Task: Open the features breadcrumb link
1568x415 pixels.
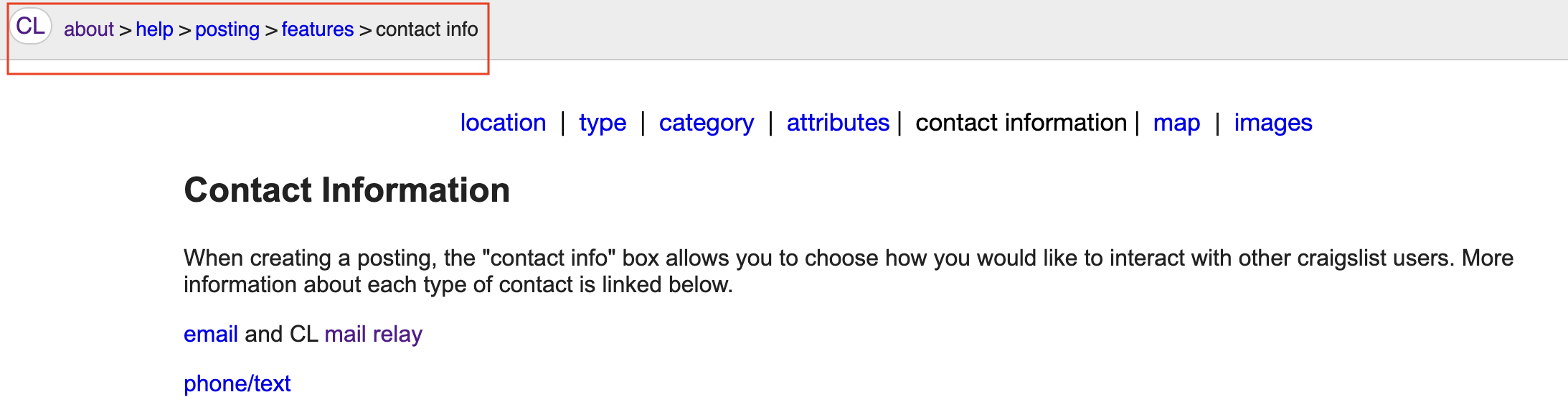Action: pyautogui.click(x=317, y=29)
